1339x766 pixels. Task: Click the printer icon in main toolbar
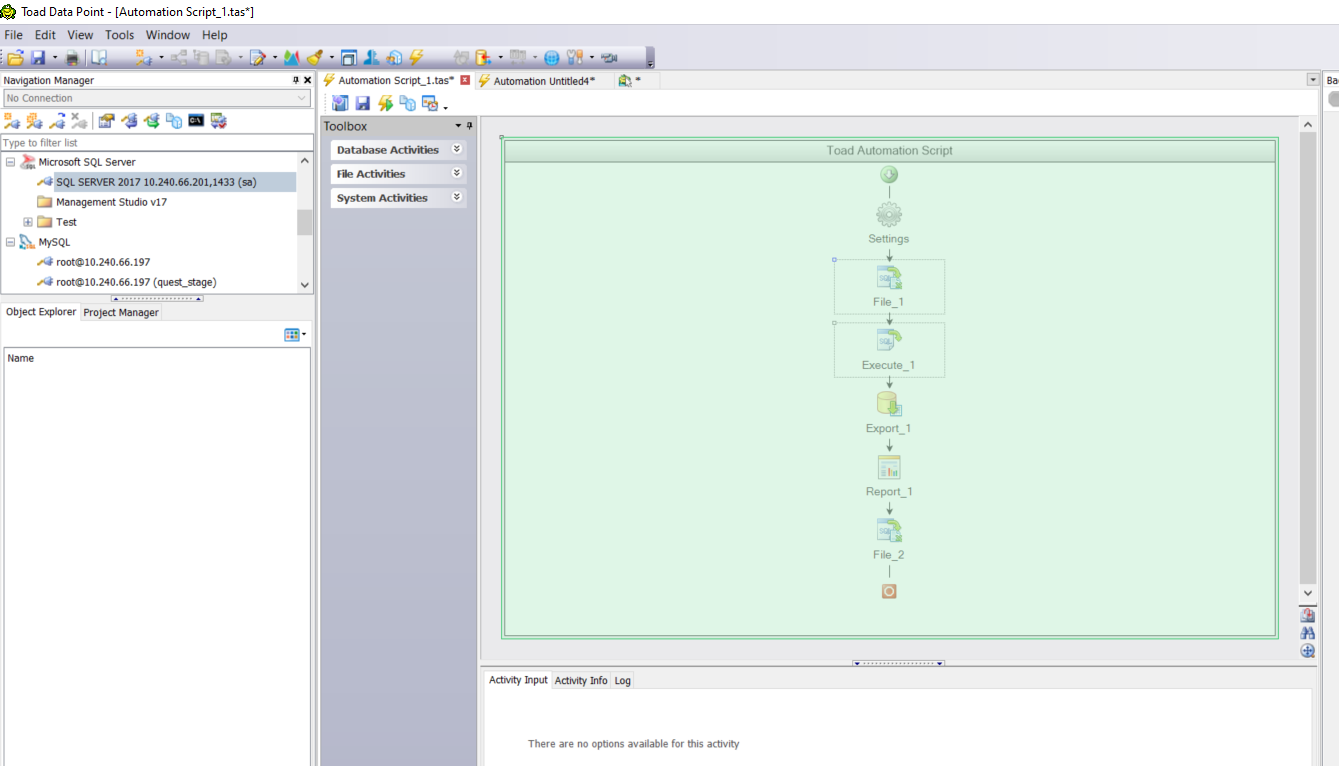click(x=72, y=58)
